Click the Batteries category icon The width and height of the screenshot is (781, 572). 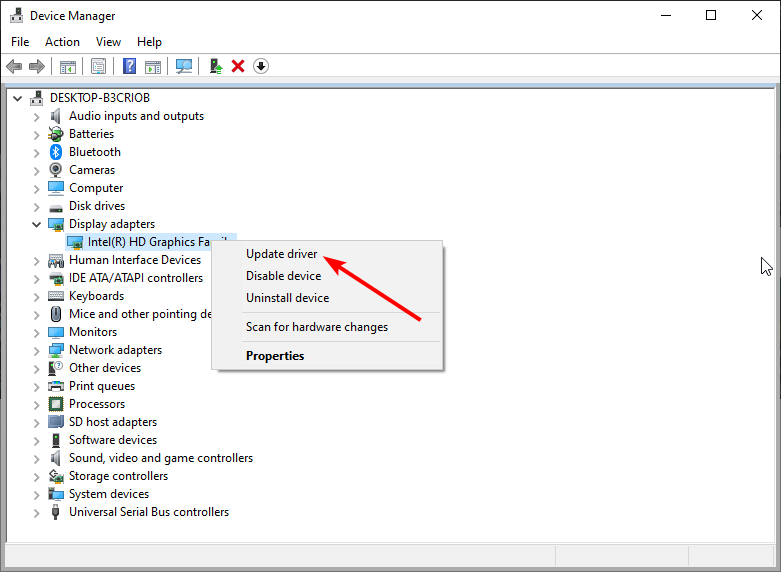(x=56, y=134)
